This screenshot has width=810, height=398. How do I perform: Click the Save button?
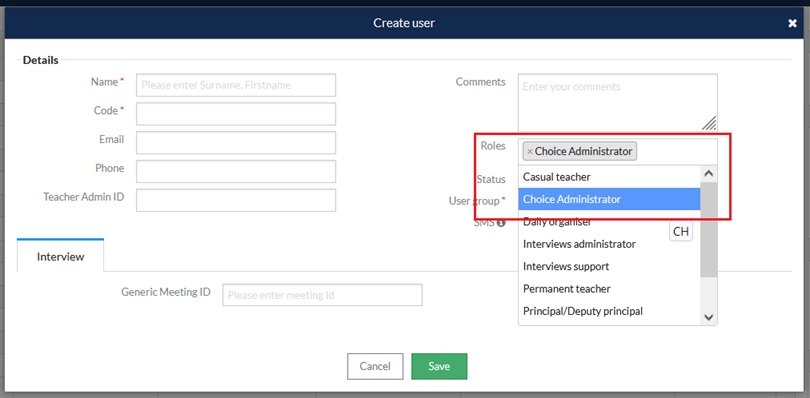click(x=439, y=366)
